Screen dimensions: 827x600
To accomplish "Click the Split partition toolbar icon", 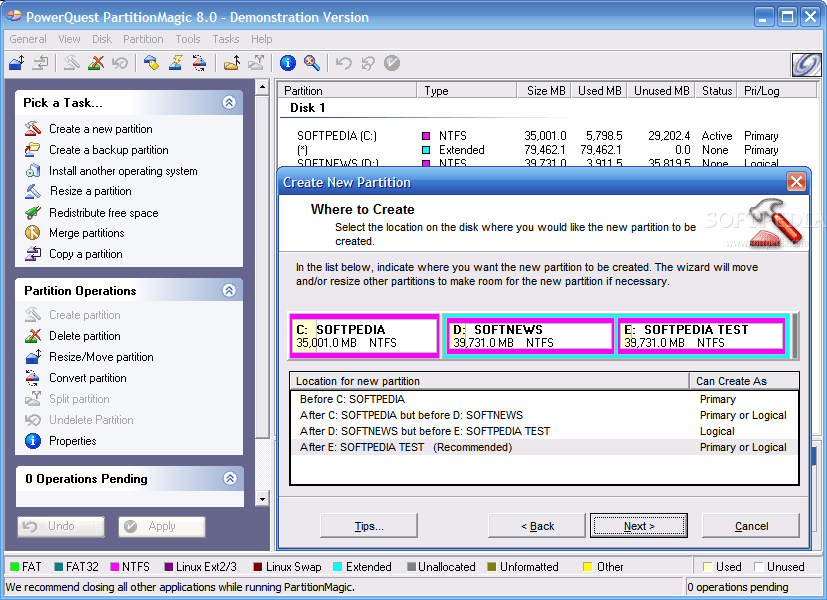I will pyautogui.click(x=256, y=63).
